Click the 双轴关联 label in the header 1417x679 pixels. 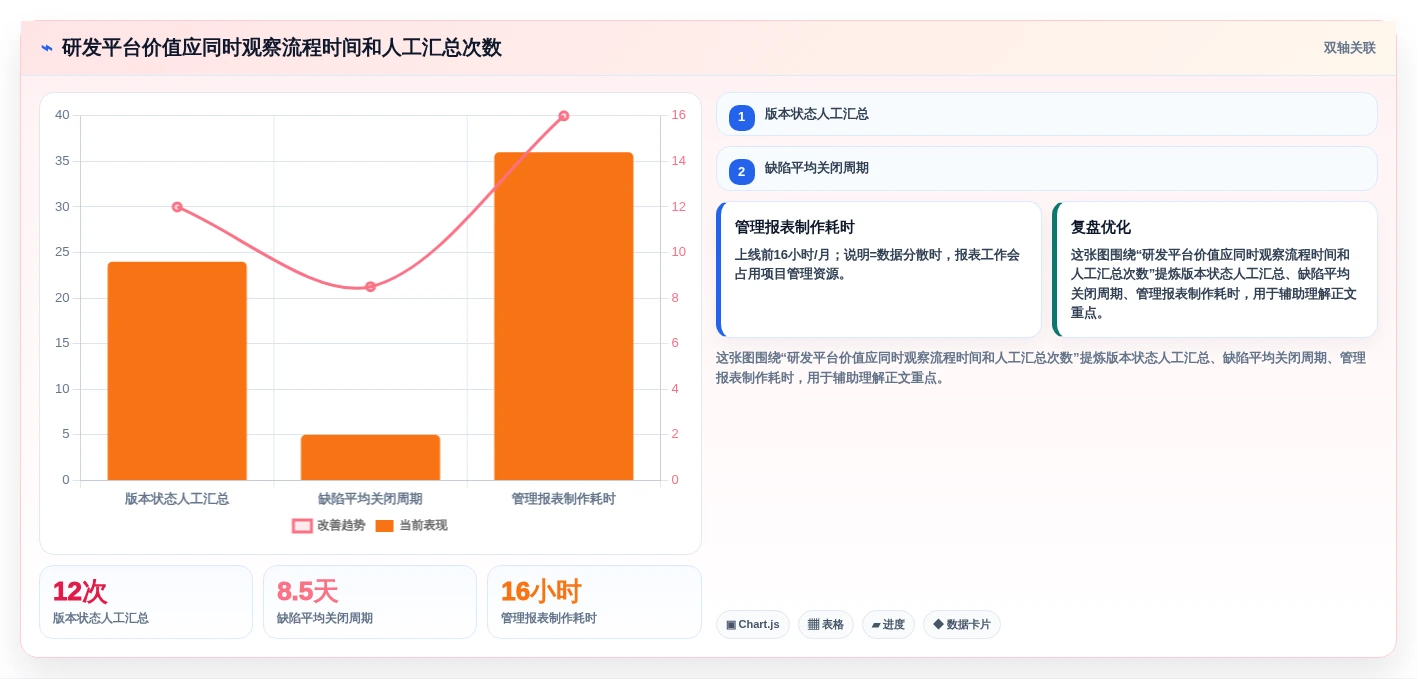pos(1349,48)
